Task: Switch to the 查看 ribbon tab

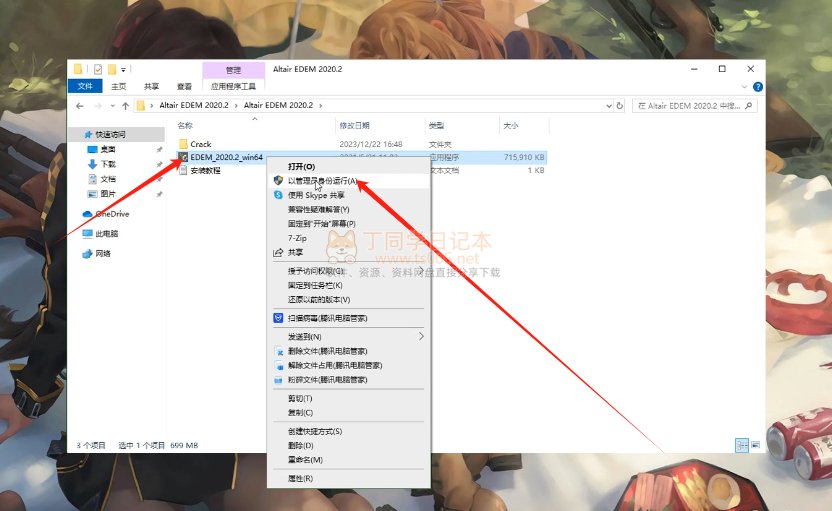Action: tap(184, 86)
